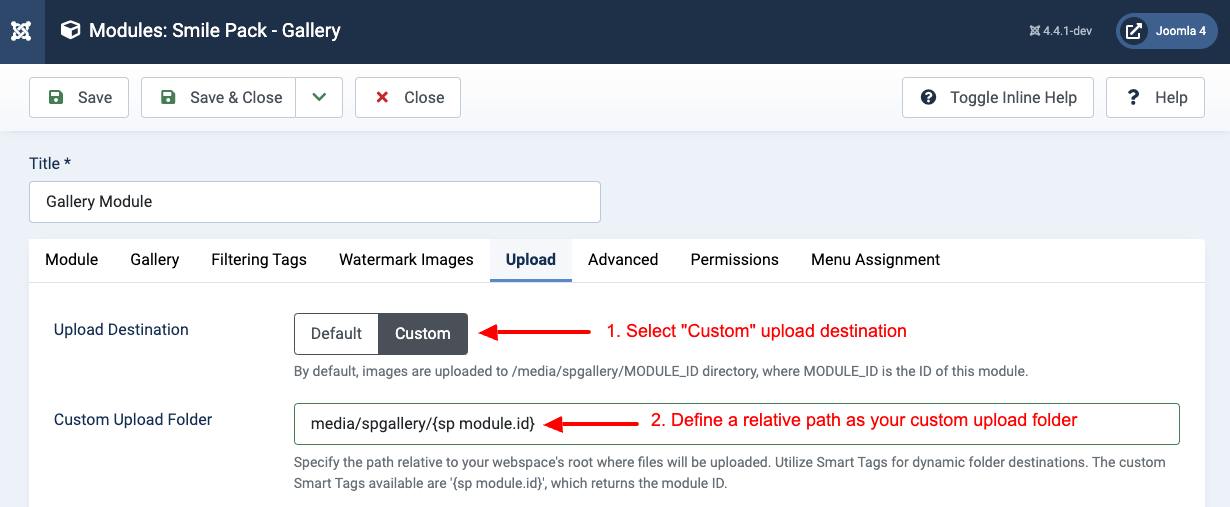Open the Filtering Tags tab
Image resolution: width=1230 pixels, height=507 pixels.
(x=259, y=259)
